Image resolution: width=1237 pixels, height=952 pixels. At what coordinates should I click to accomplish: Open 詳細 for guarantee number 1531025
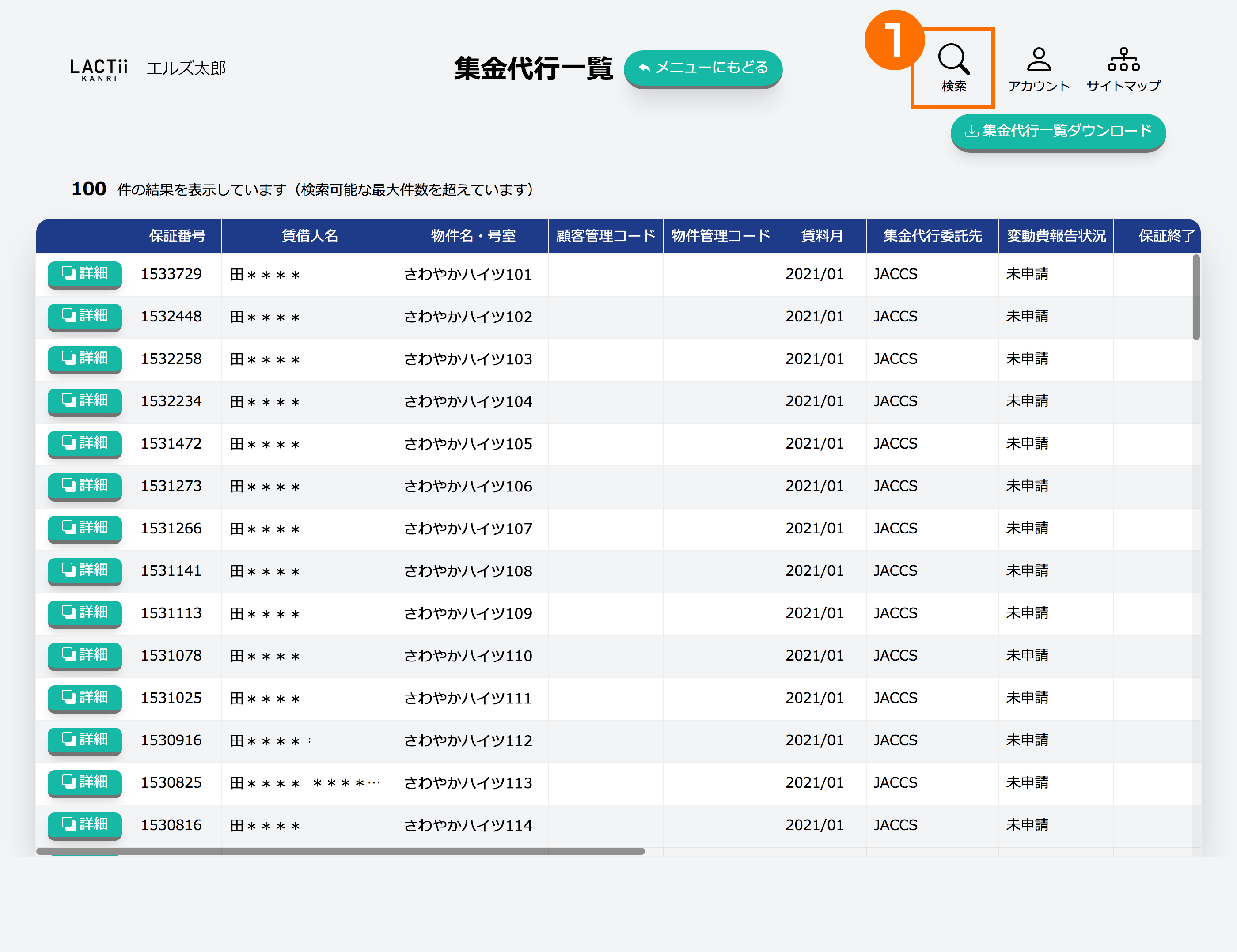84,697
